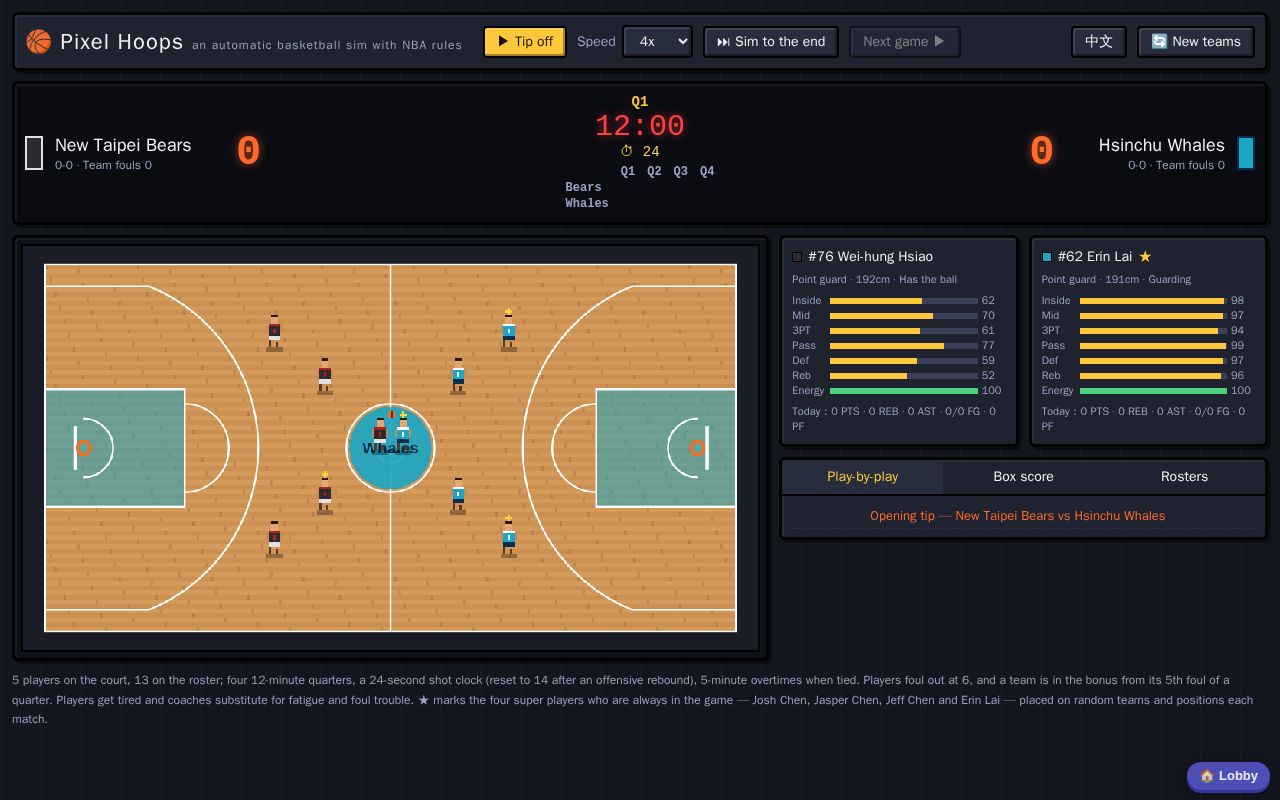Open the Play-by-play tab
1280x800 pixels.
[862, 477]
